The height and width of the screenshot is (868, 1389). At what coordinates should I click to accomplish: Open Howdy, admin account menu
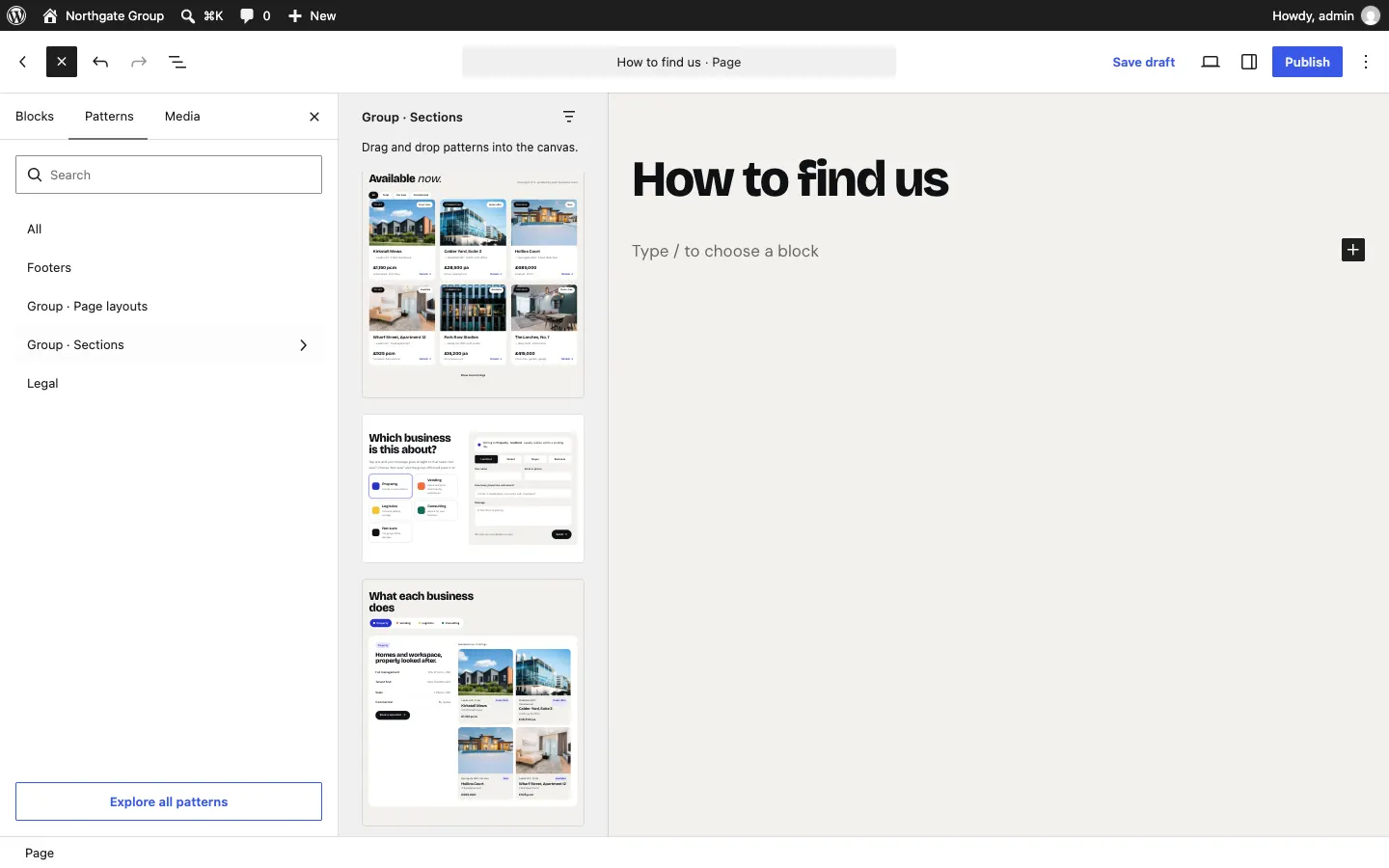pos(1325,15)
